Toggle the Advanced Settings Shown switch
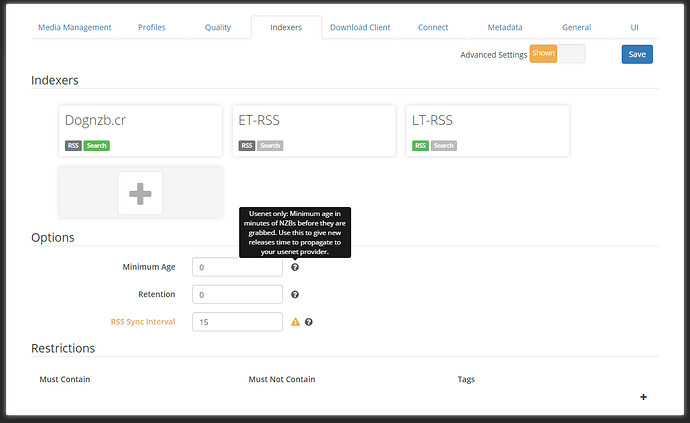This screenshot has height=423, width=690. click(x=557, y=54)
